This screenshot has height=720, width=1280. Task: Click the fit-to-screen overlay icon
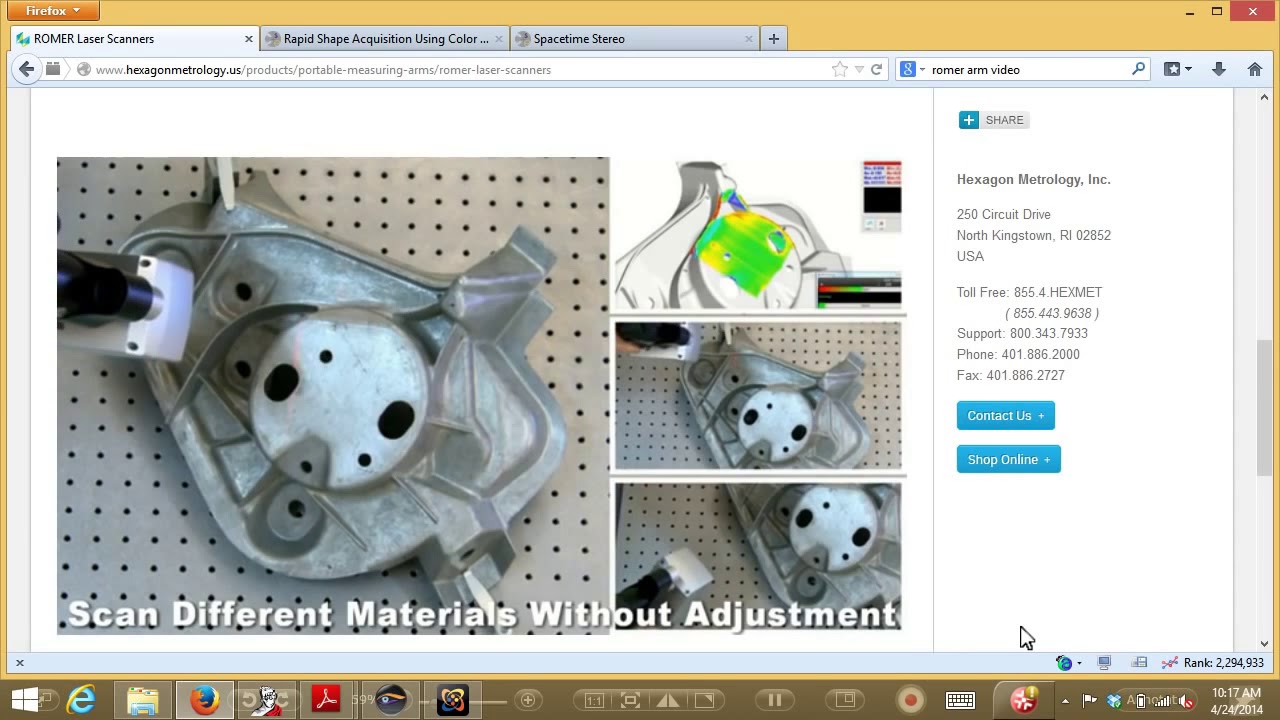(631, 700)
